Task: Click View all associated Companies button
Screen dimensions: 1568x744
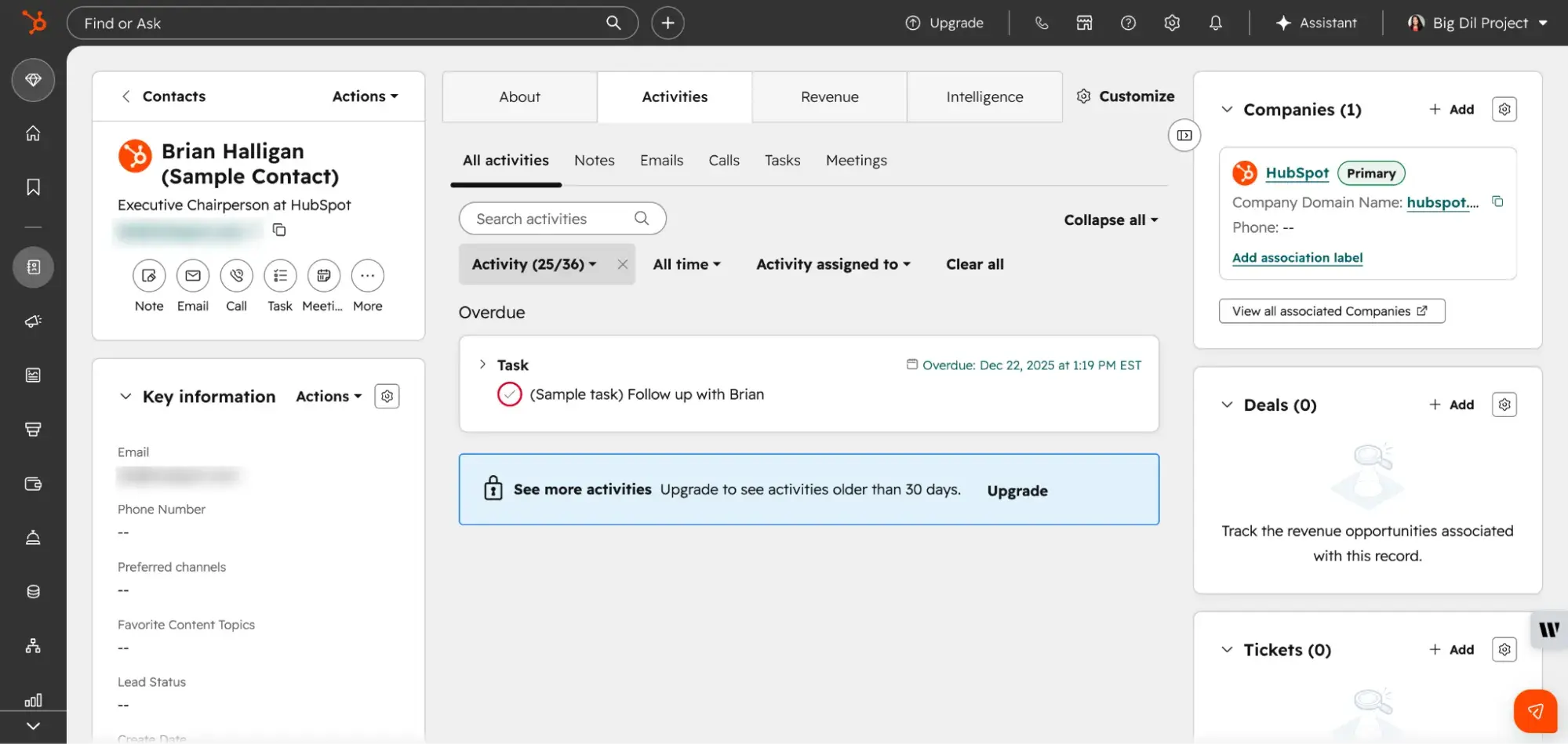Action: 1331,311
